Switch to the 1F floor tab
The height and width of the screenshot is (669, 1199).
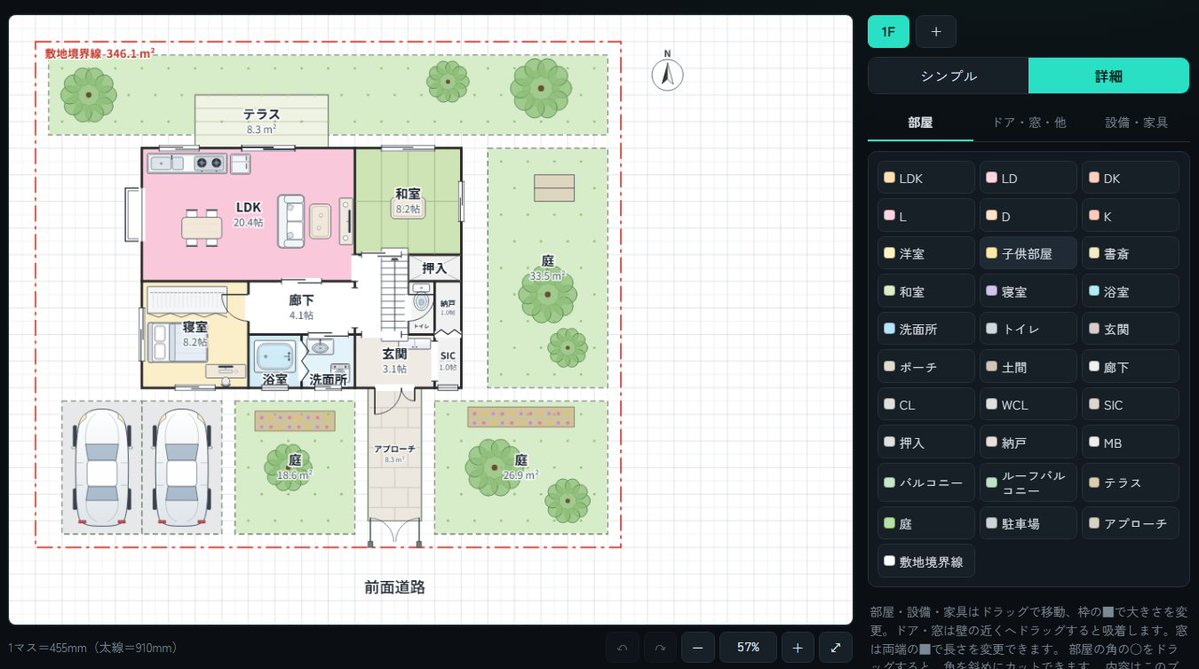pyautogui.click(x=888, y=31)
